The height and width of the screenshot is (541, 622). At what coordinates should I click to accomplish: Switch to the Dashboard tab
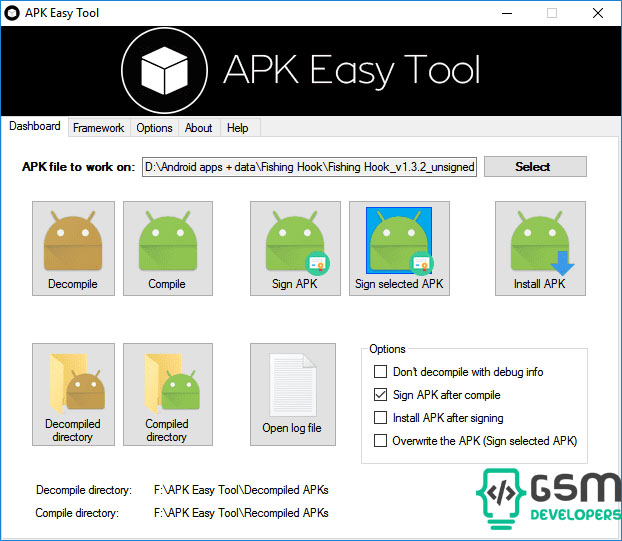pyautogui.click(x=35, y=126)
